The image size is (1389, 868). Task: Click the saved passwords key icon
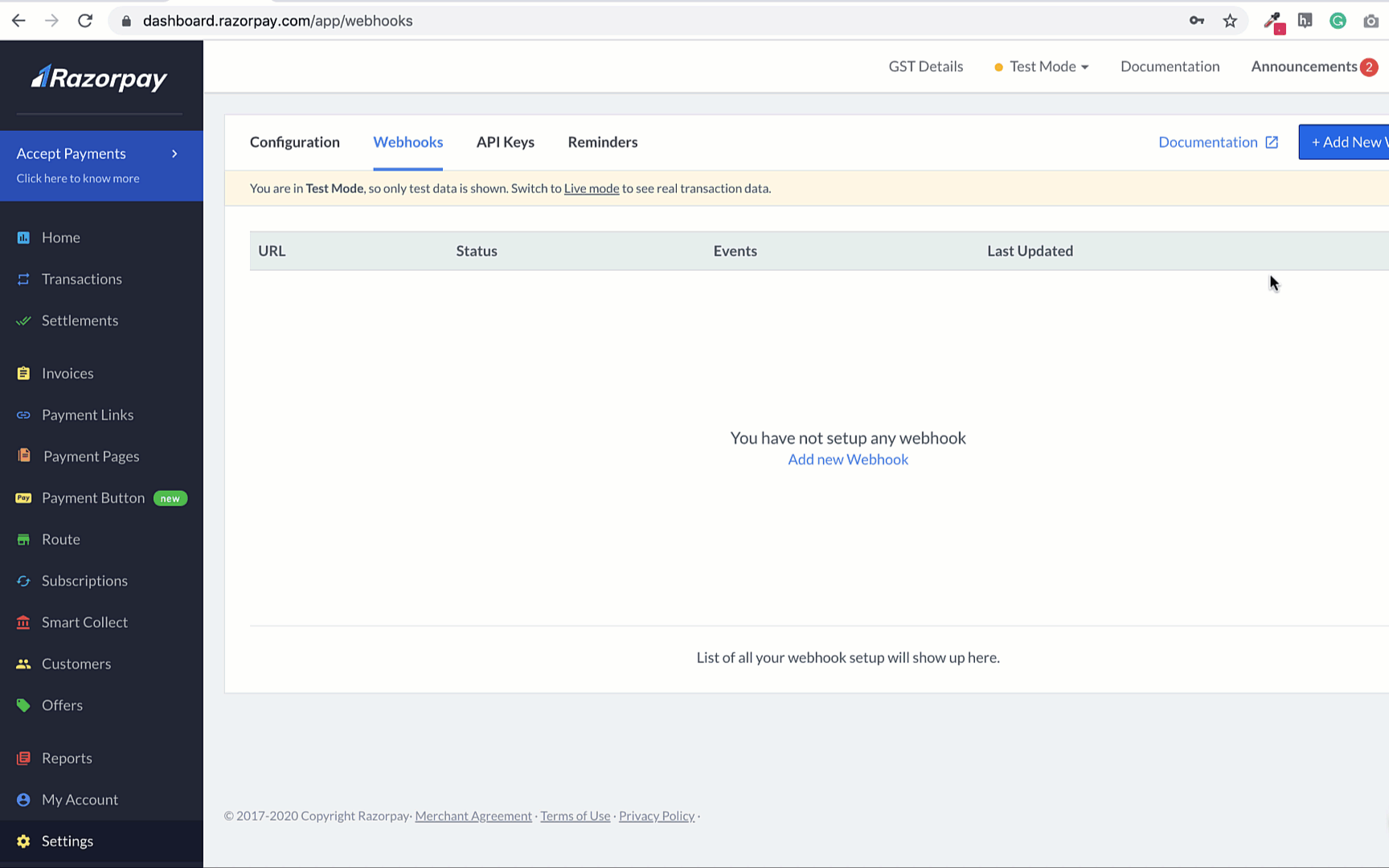[1197, 21]
